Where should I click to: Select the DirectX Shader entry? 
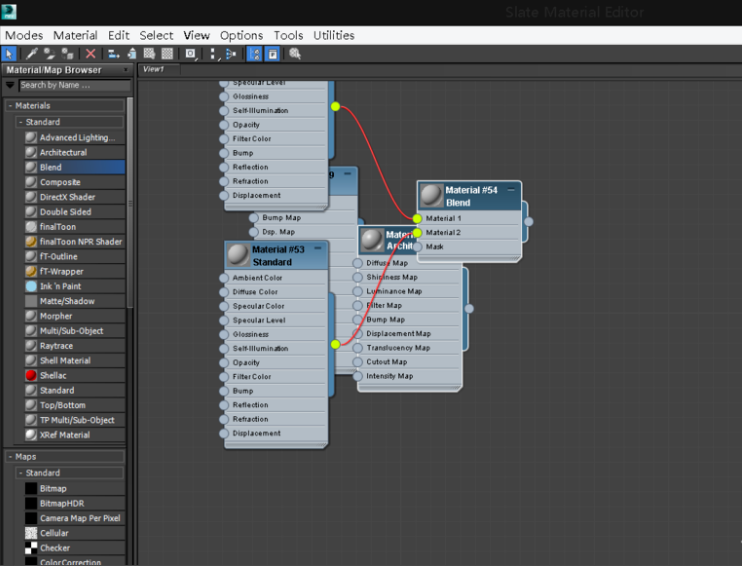75,197
